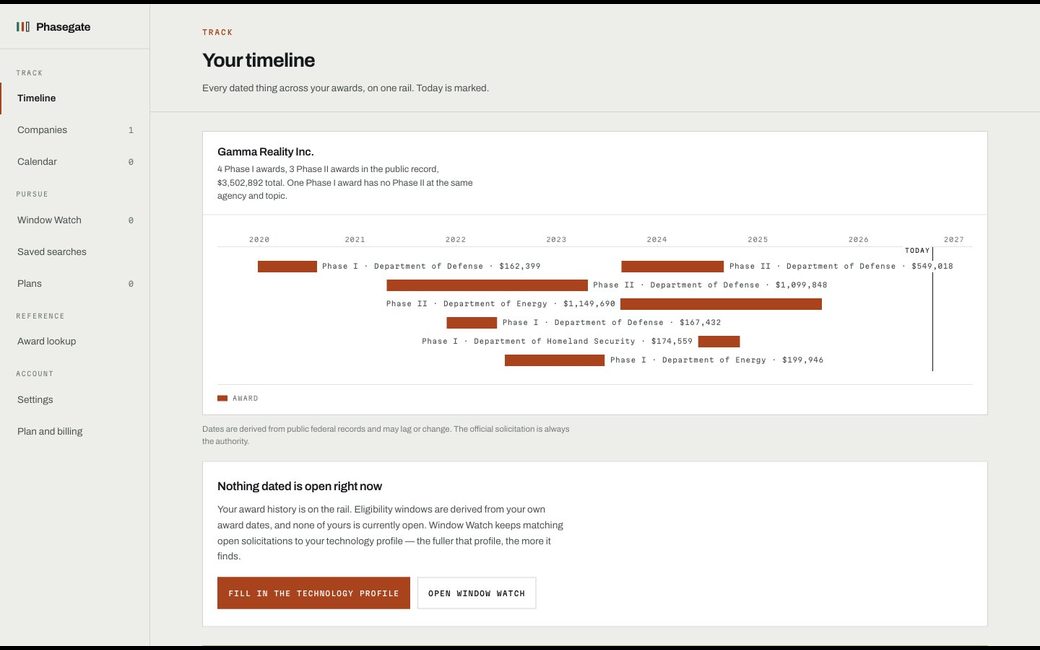The image size is (1040, 650).
Task: Click the TODAY marker label
Action: pos(917,251)
